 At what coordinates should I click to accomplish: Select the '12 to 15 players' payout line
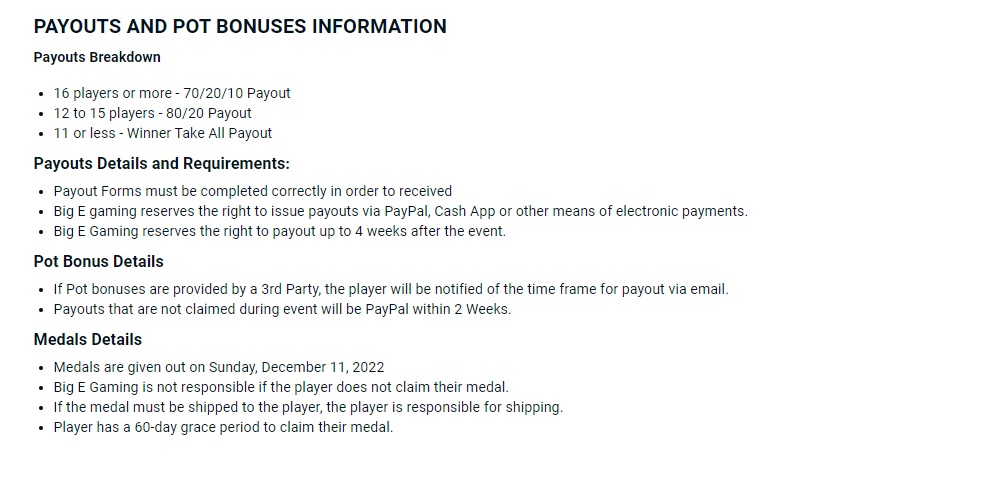click(152, 113)
